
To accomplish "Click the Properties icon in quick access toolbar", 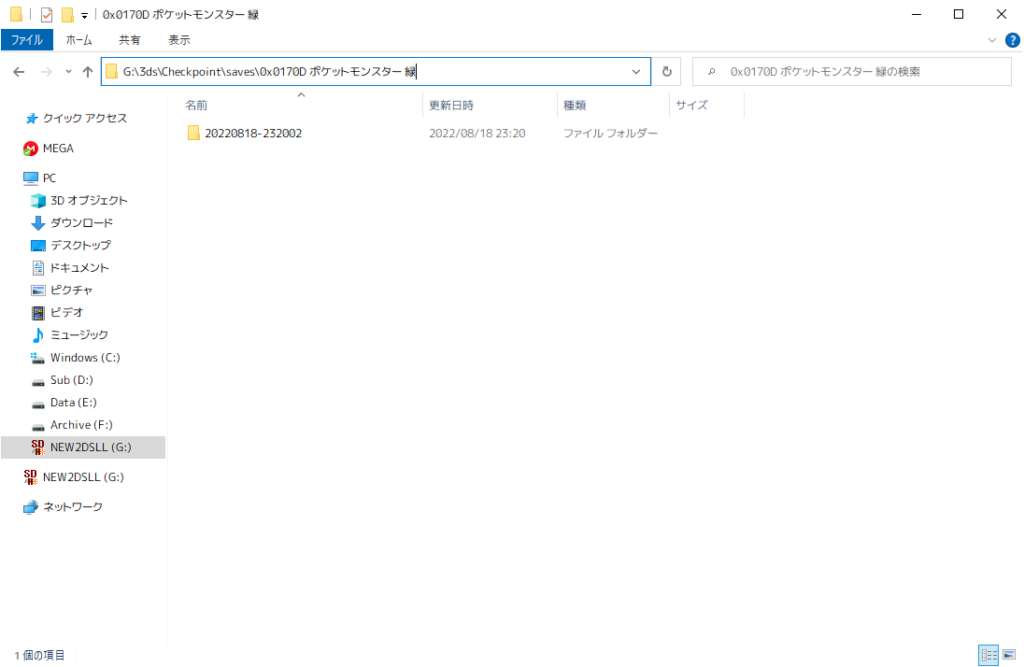I will pyautogui.click(x=46, y=14).
